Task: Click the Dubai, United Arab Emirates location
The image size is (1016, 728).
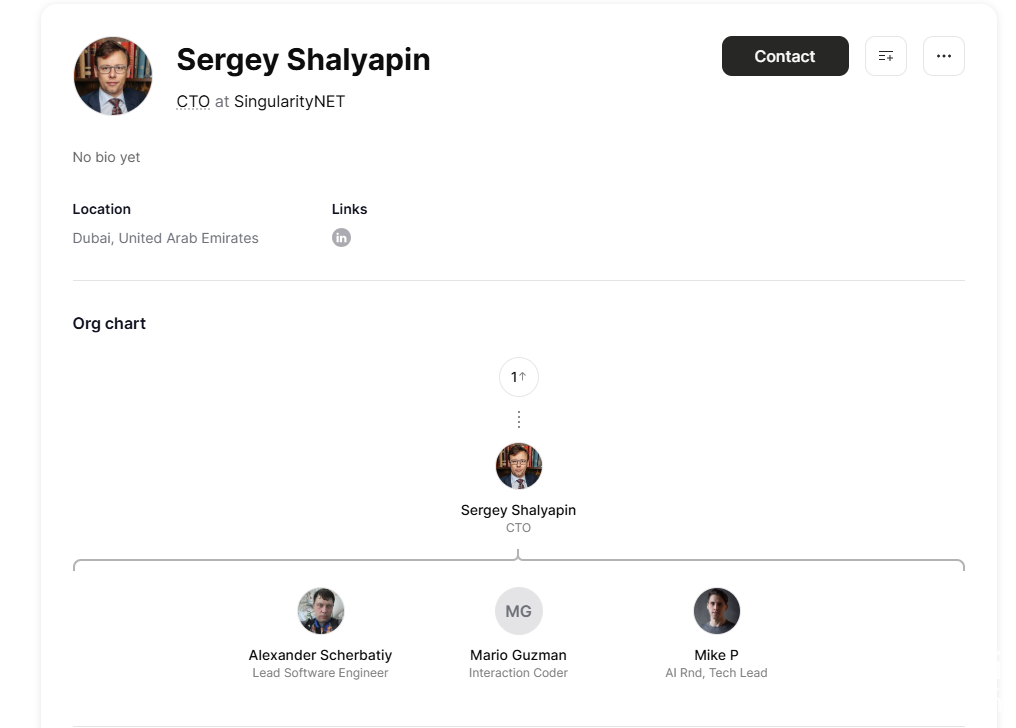Action: tap(166, 238)
